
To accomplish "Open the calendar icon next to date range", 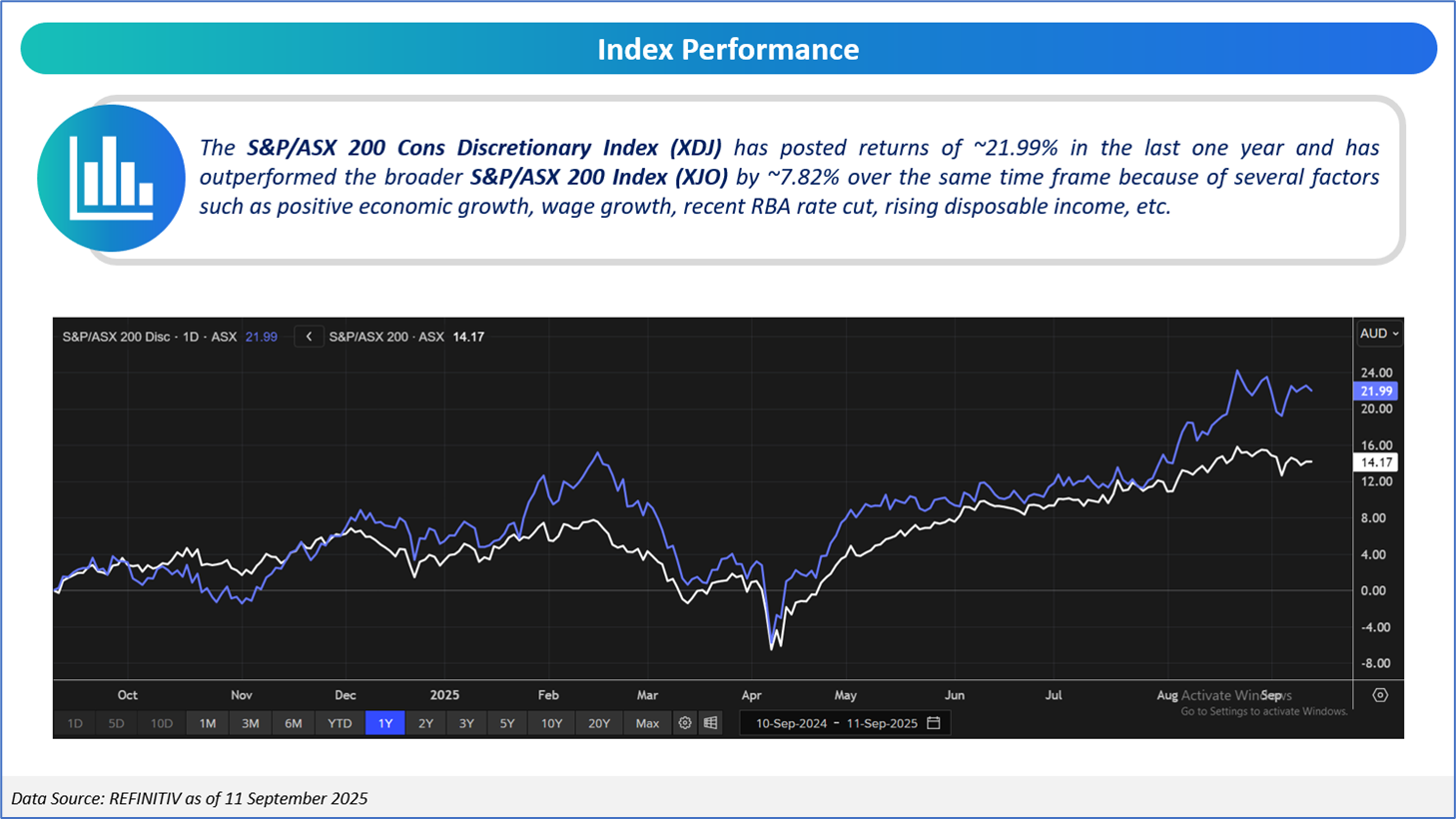I will [934, 723].
